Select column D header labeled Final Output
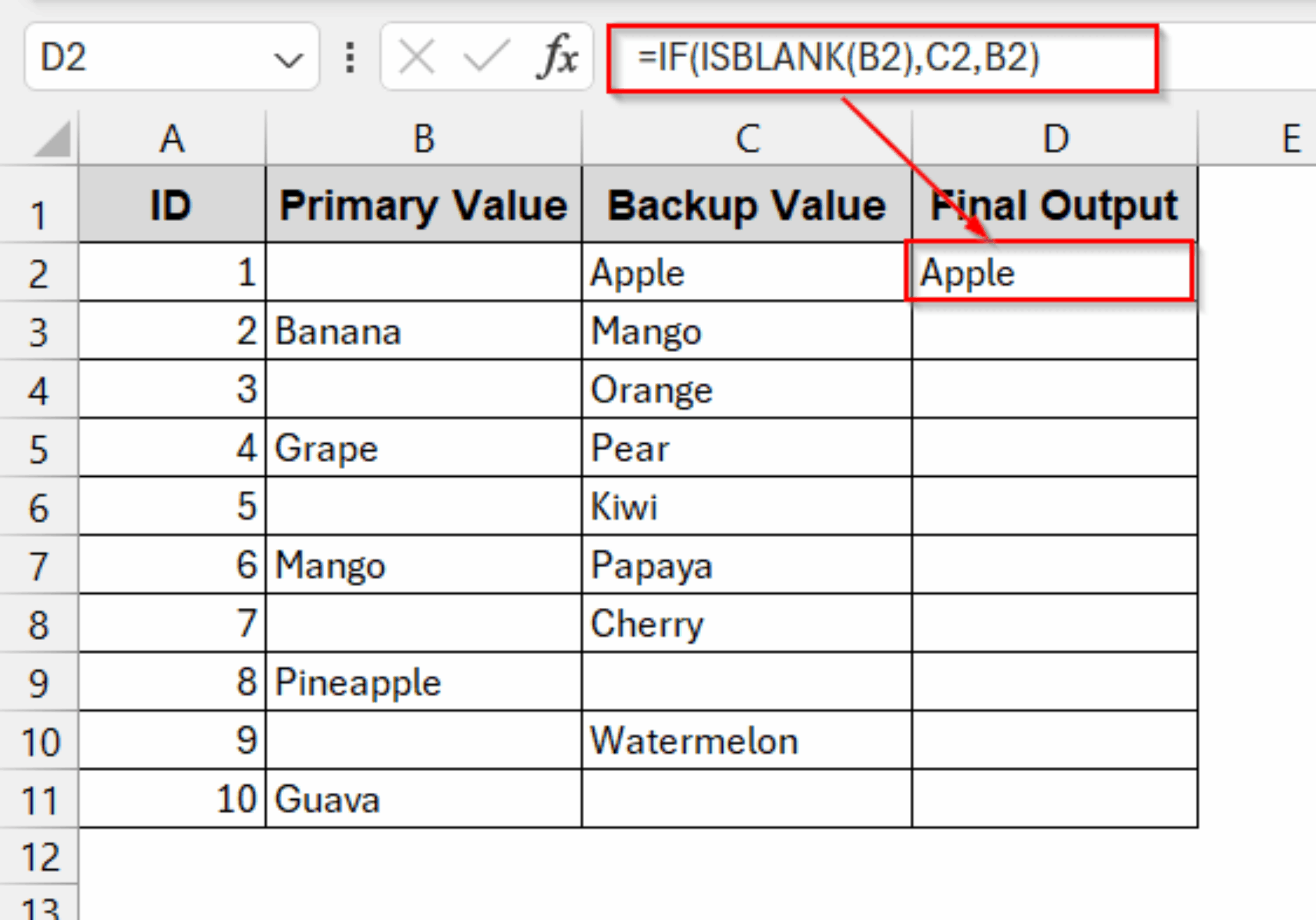Screen dimensions: 1316x920 (x=1054, y=138)
